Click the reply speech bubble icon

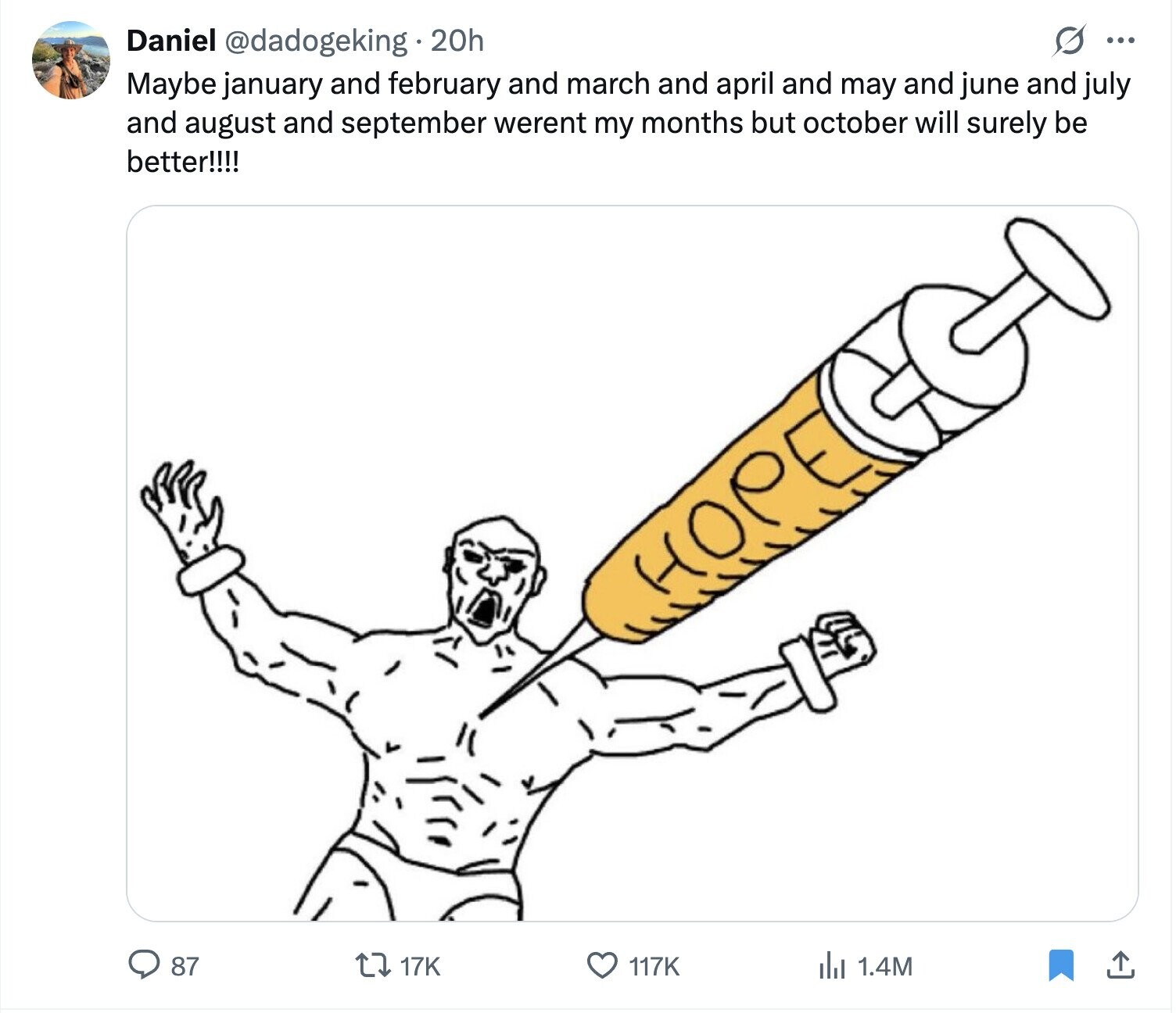(144, 966)
